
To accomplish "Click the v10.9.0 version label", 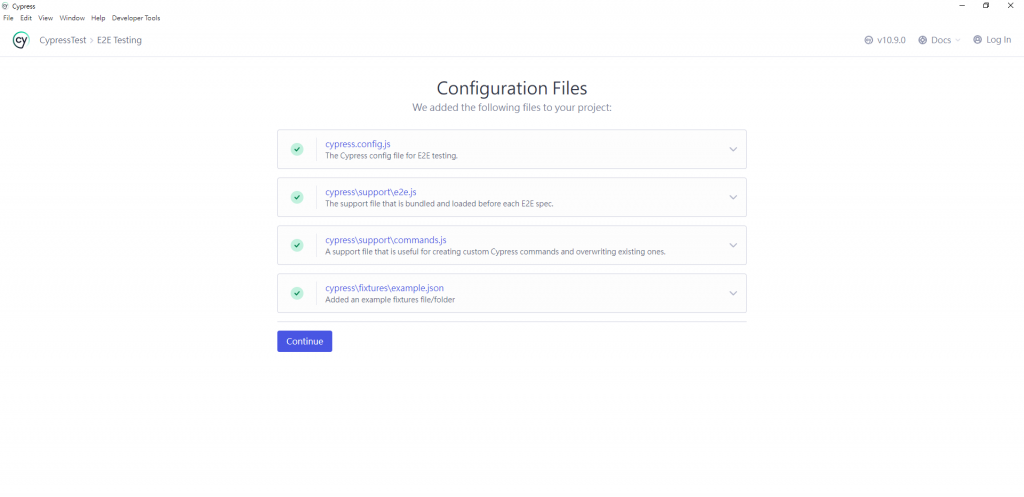I will pyautogui.click(x=891, y=40).
